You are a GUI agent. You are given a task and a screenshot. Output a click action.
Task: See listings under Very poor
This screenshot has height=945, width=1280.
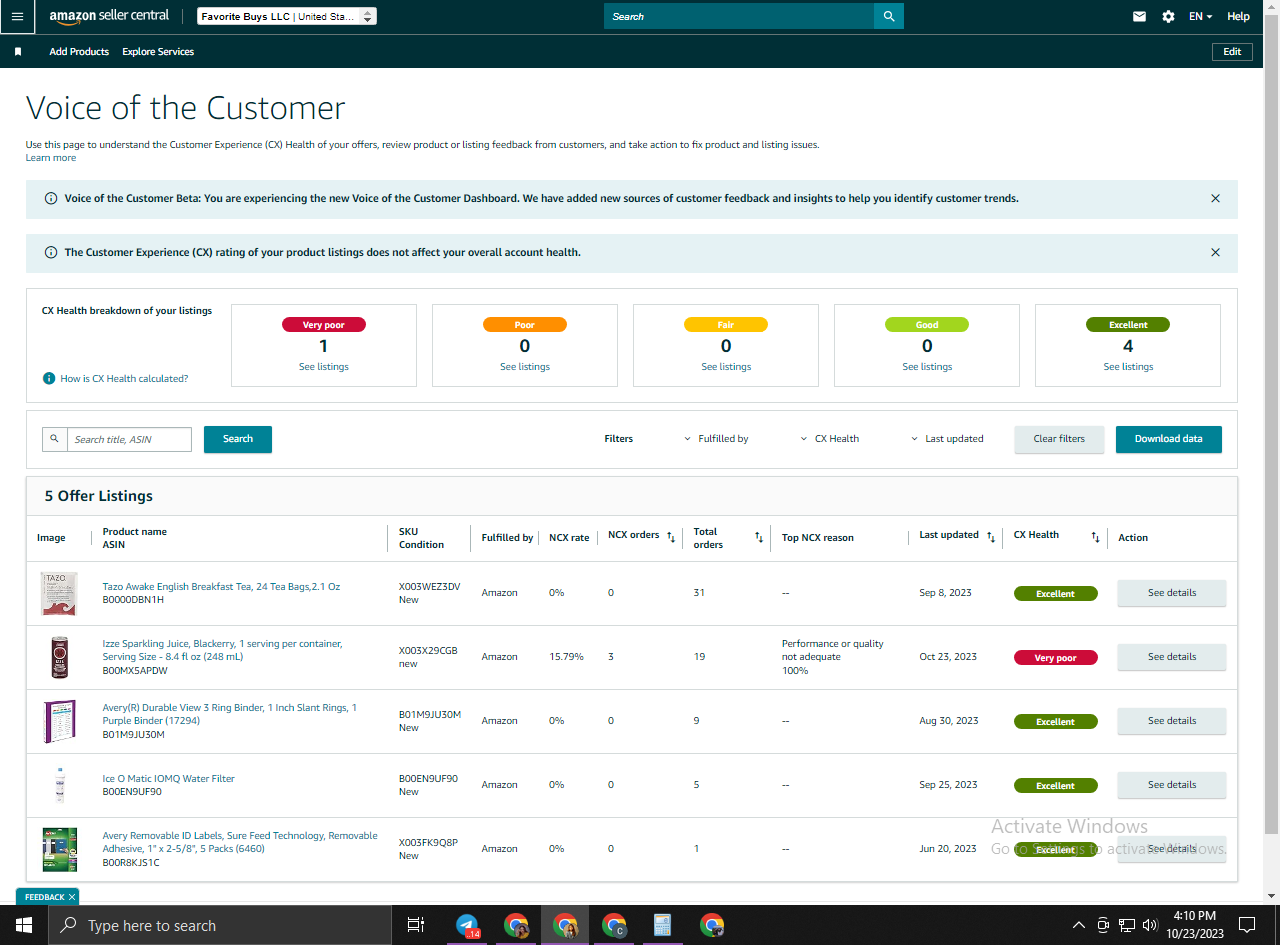coord(324,367)
